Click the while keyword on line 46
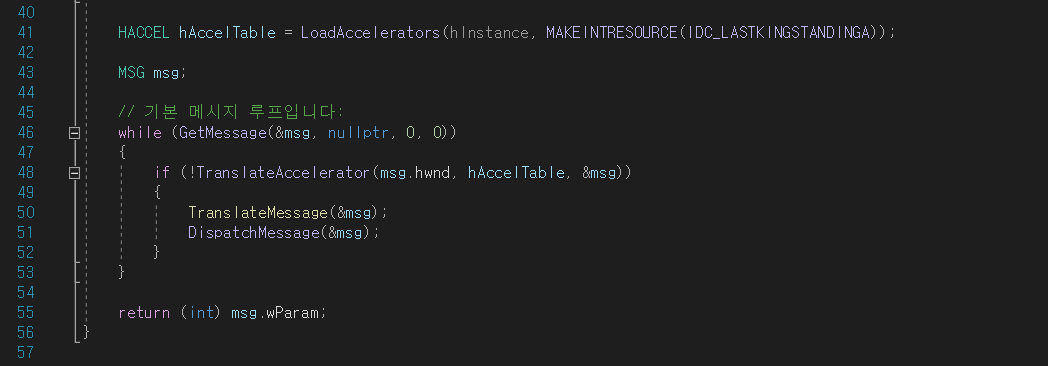The width and height of the screenshot is (1048, 366). pyautogui.click(x=140, y=133)
